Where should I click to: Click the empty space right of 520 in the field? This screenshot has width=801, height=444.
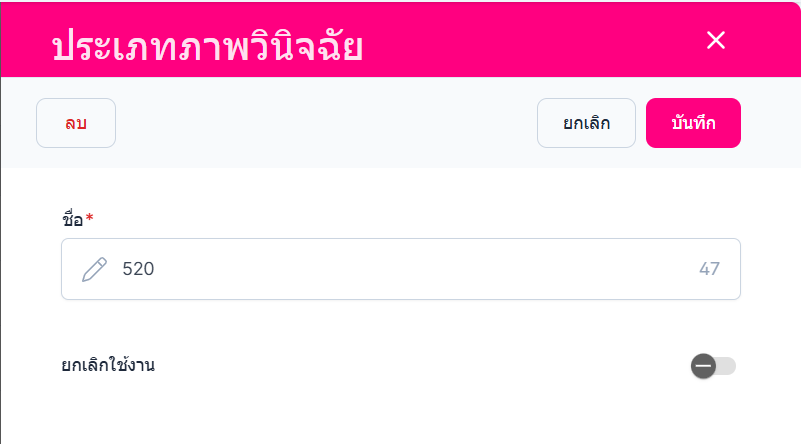click(x=420, y=269)
